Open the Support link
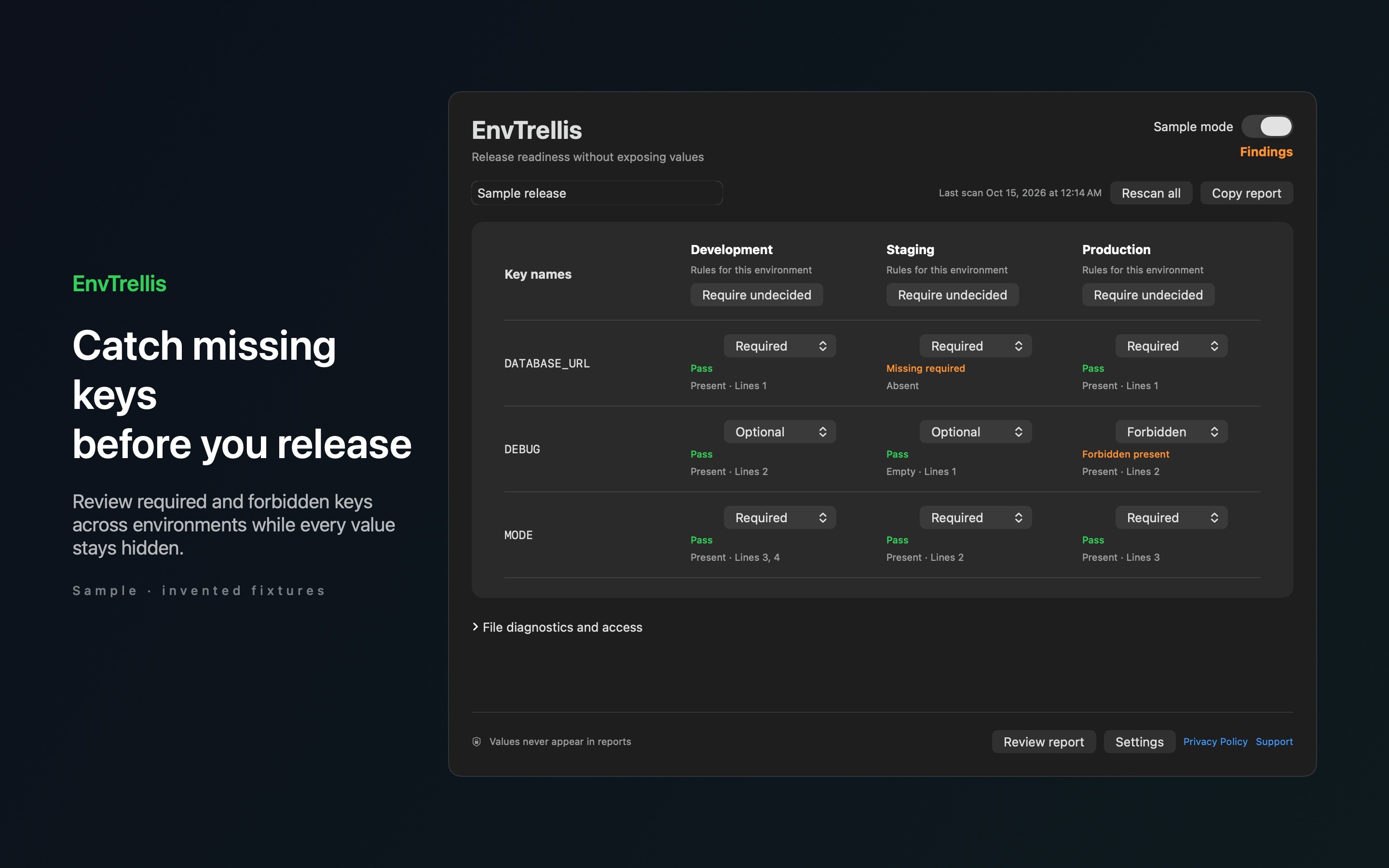 click(1274, 741)
